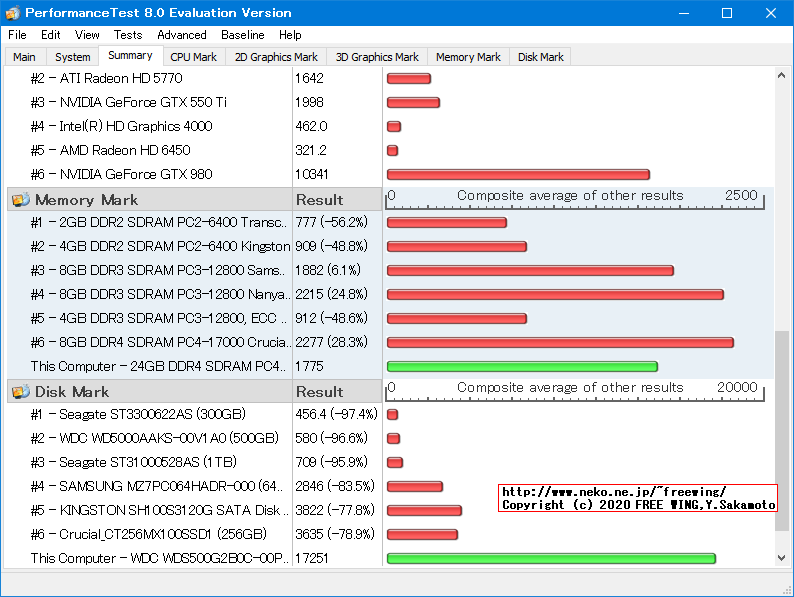Go to the System tab

pyautogui.click(x=73, y=57)
